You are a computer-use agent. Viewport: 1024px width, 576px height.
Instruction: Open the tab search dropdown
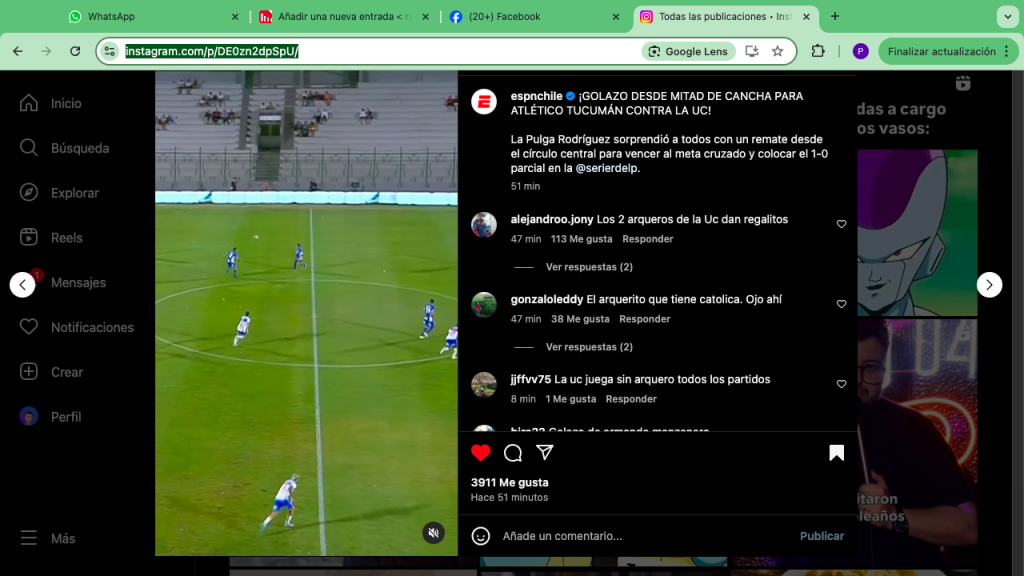pyautogui.click(x=1007, y=16)
